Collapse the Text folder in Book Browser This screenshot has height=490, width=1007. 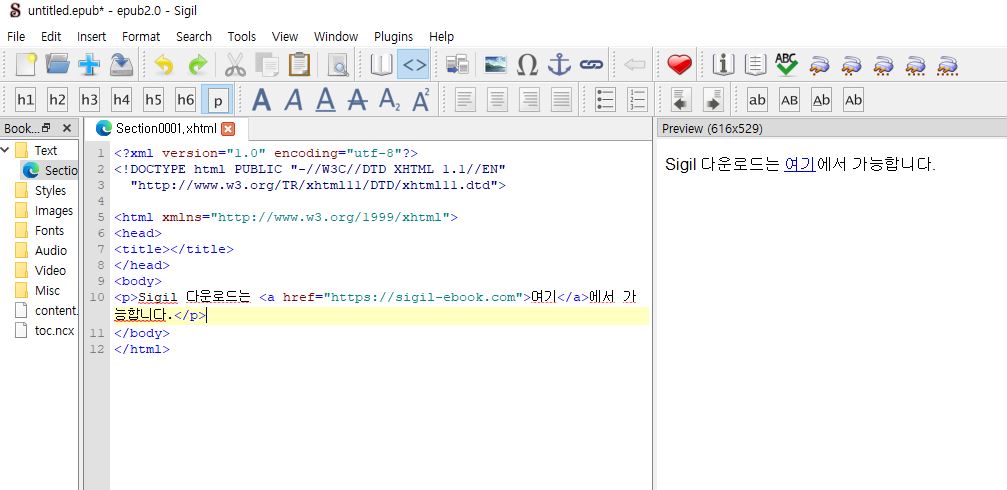6,150
